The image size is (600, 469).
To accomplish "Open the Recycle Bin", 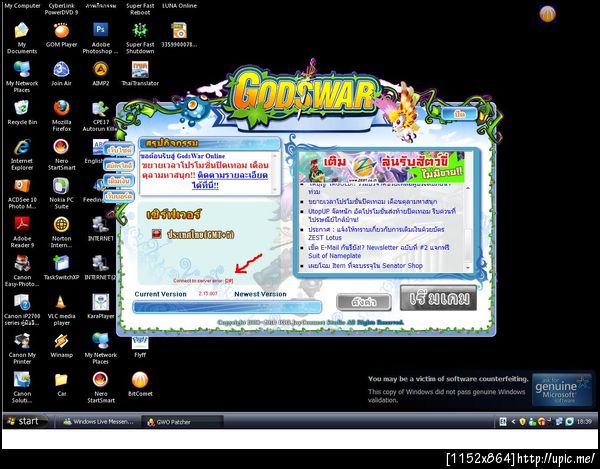I will coord(22,112).
